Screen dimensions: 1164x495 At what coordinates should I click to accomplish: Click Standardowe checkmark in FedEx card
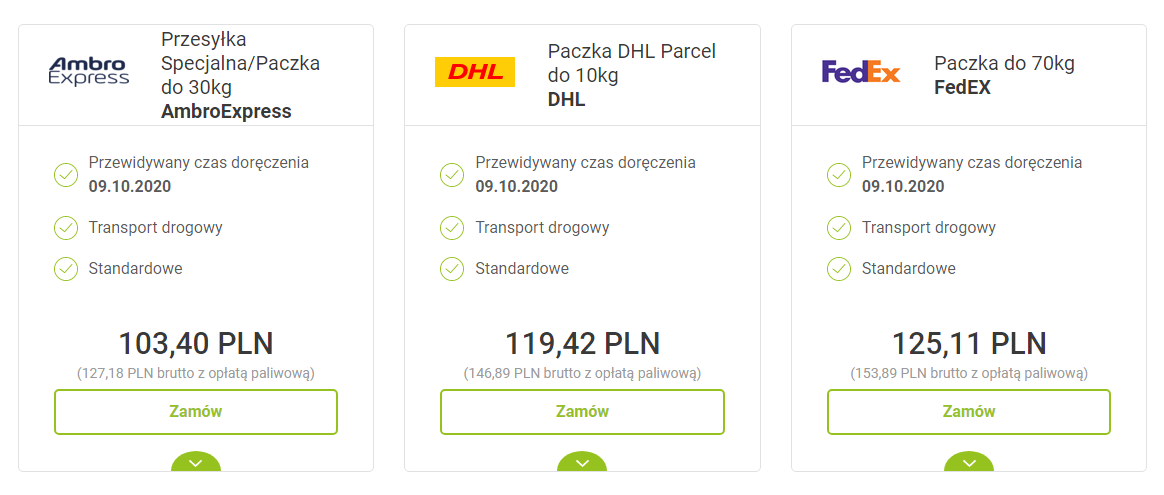tap(839, 269)
